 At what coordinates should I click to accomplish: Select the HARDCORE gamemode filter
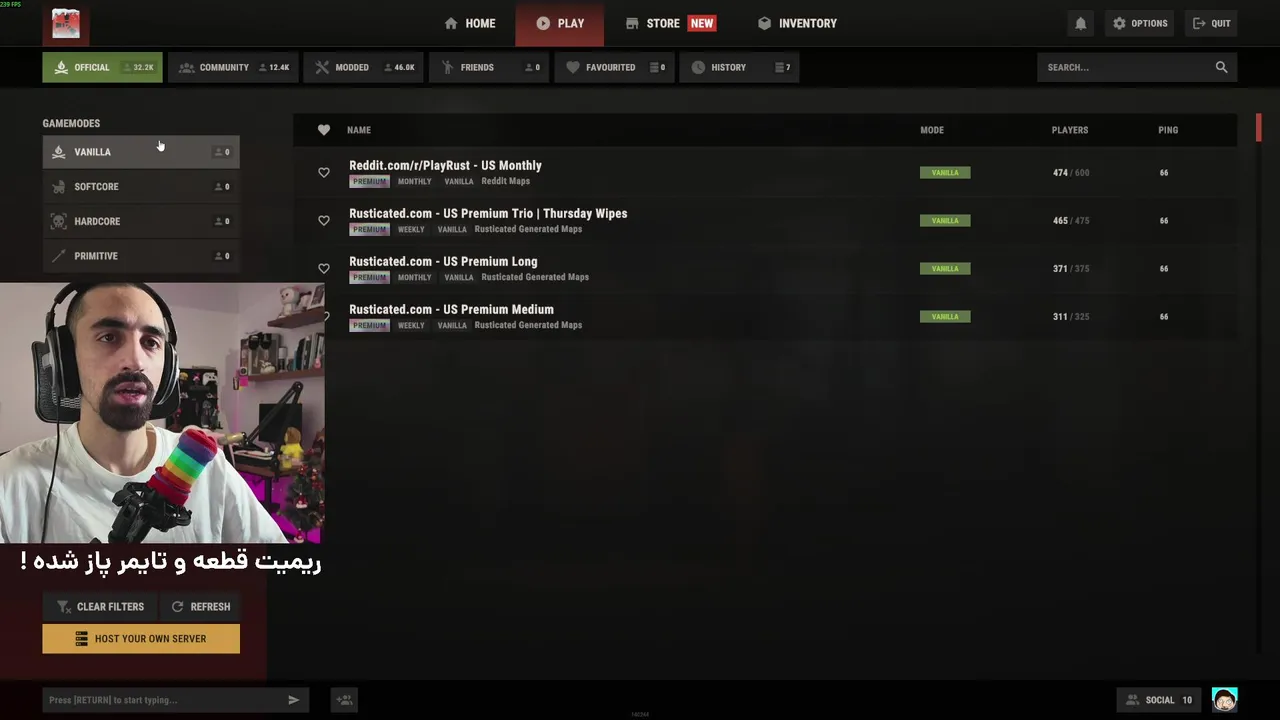tap(141, 221)
